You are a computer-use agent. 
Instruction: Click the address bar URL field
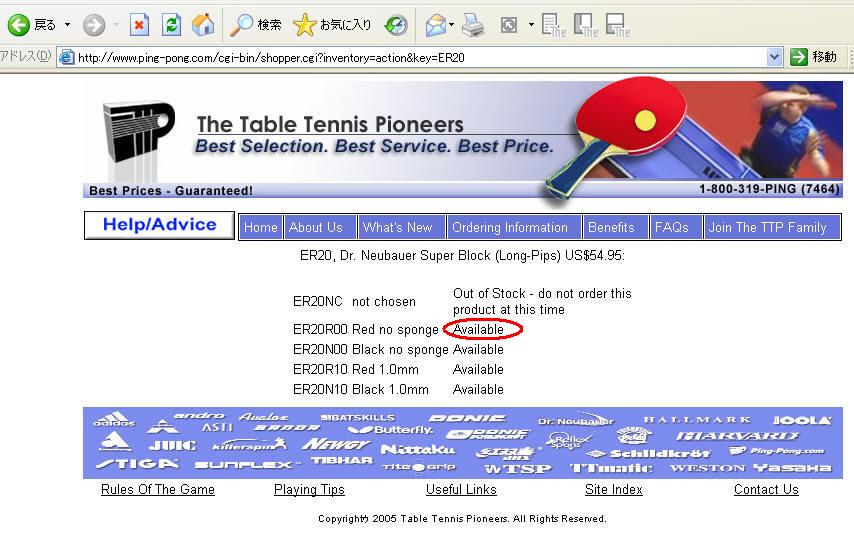click(x=419, y=57)
